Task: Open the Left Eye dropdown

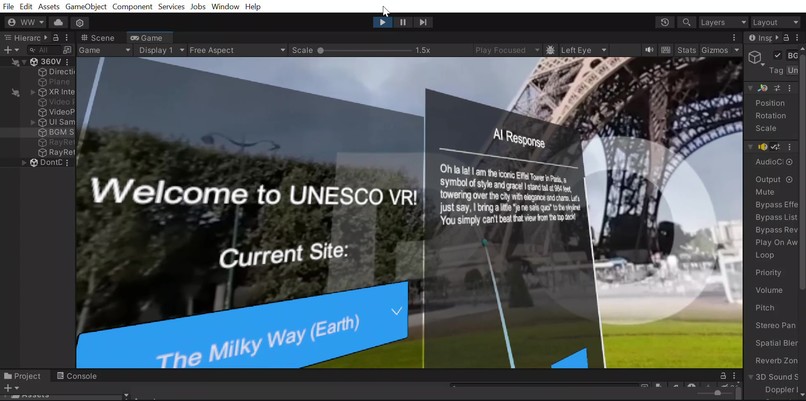Action: click(583, 50)
